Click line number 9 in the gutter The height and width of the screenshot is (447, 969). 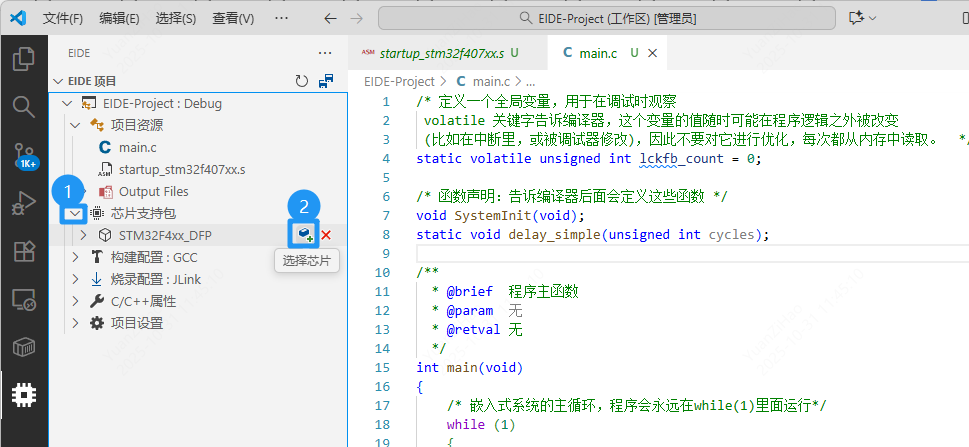(386, 253)
